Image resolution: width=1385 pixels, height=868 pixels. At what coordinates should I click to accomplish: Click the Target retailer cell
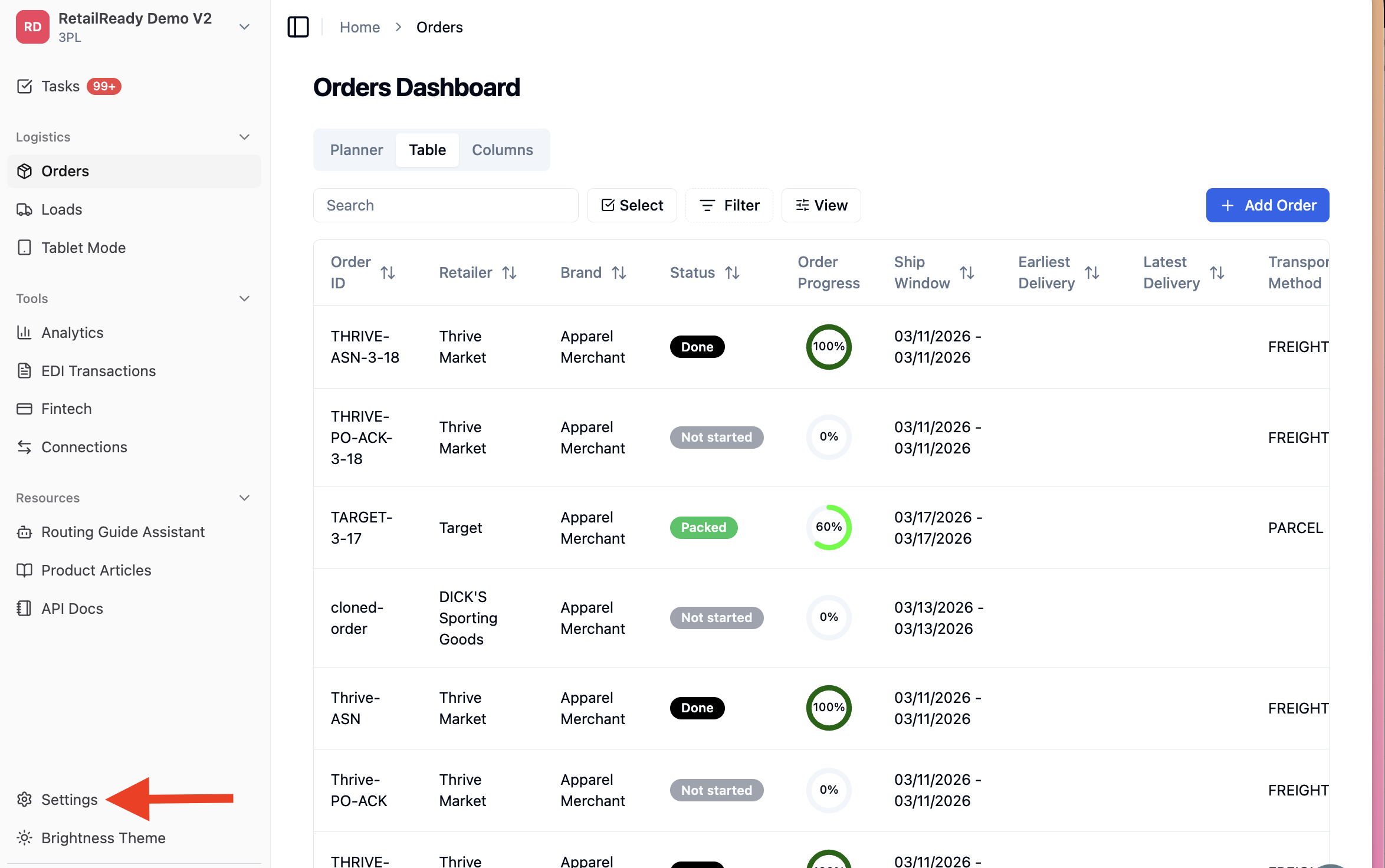[460, 528]
